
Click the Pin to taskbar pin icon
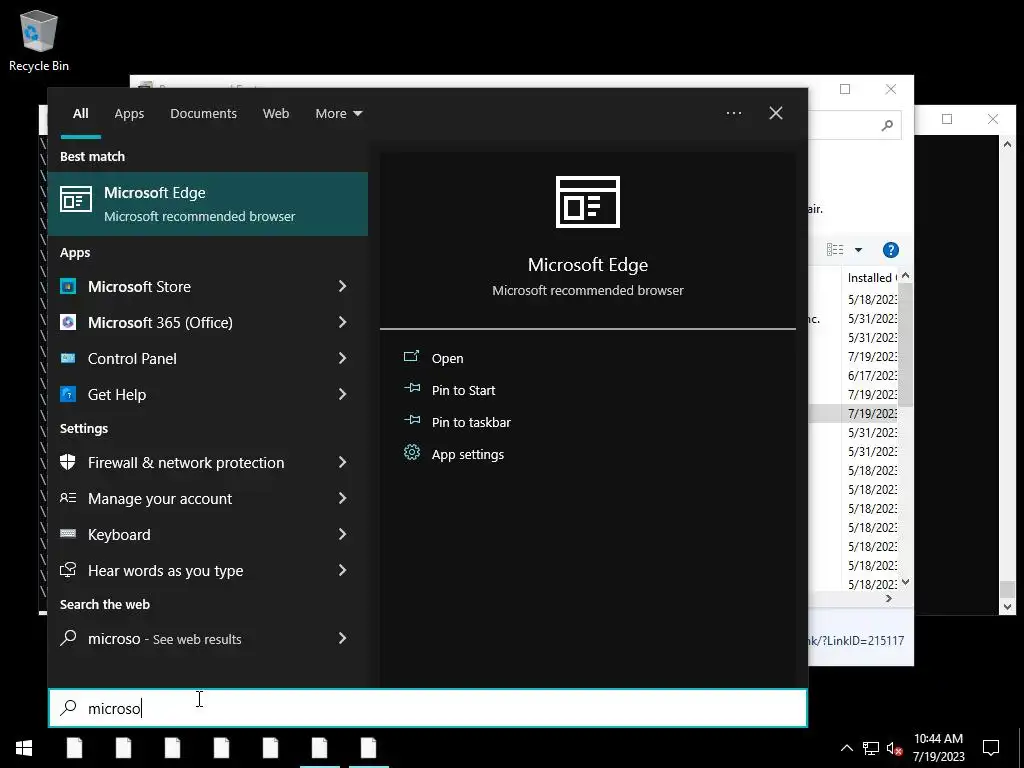411,421
